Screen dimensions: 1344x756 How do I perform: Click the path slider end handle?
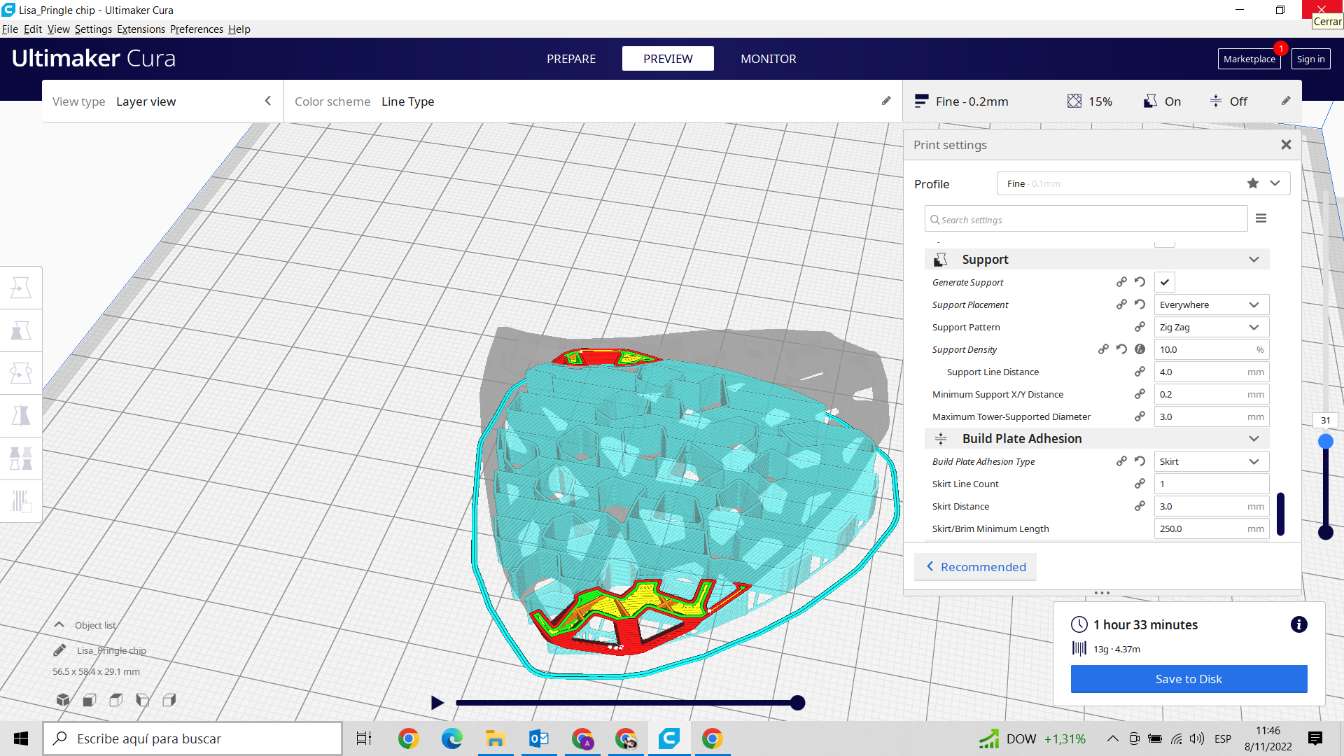tap(797, 703)
